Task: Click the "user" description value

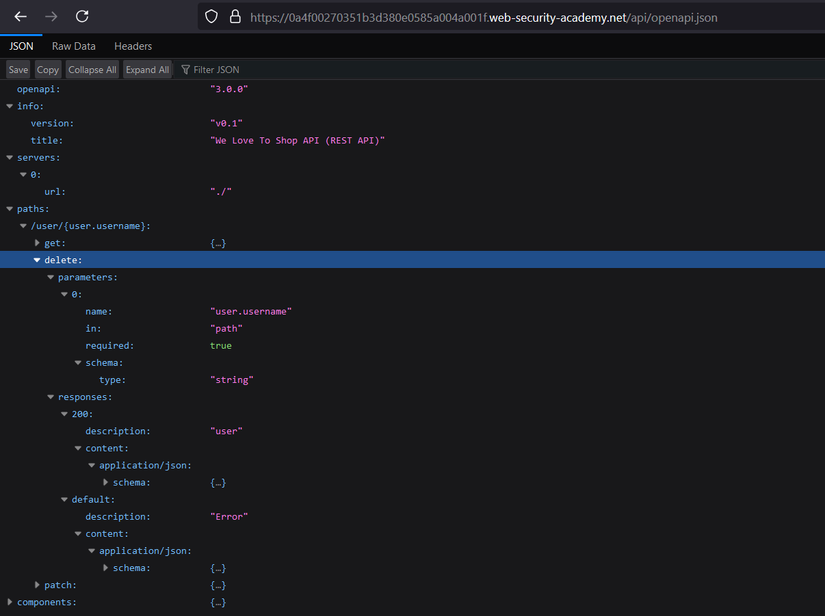Action: coord(226,431)
